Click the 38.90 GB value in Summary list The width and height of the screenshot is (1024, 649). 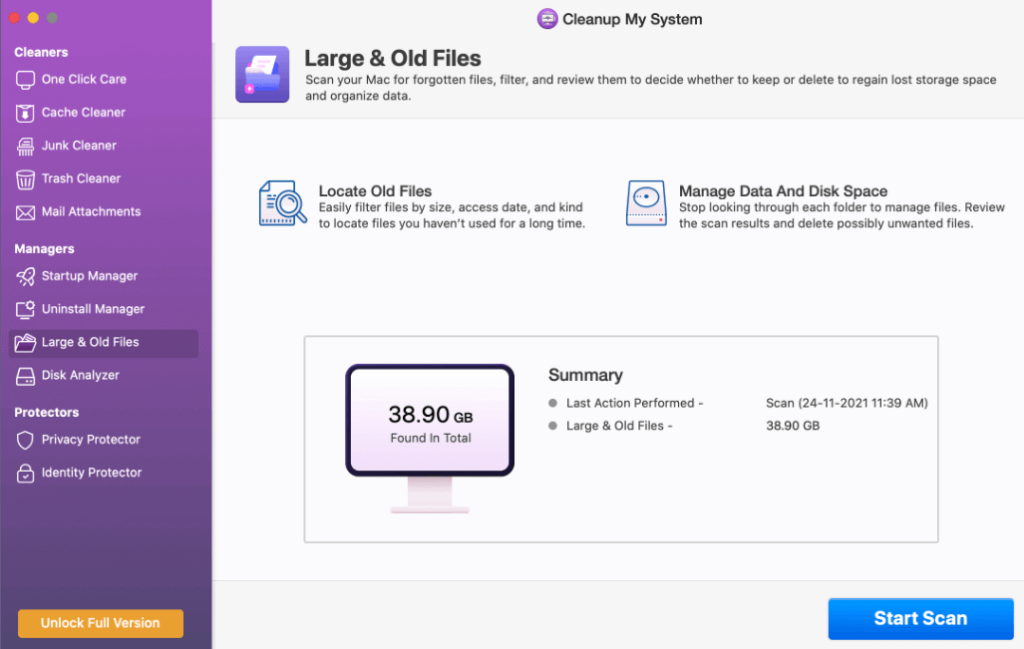[792, 426]
